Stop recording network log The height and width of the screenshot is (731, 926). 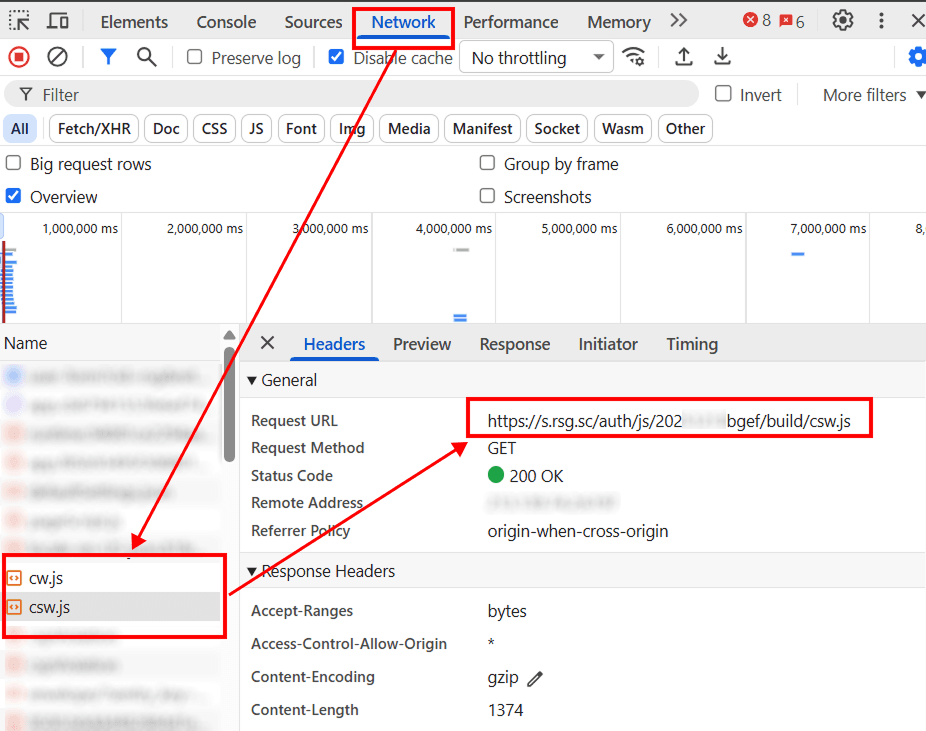tap(18, 57)
